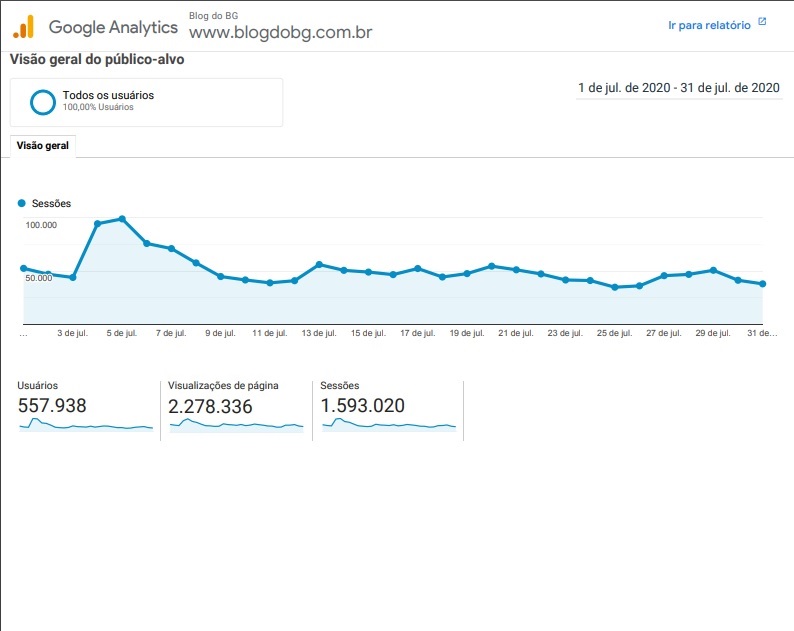This screenshot has height=631, width=794.
Task: Select the Visão geral tab
Action: (43, 146)
